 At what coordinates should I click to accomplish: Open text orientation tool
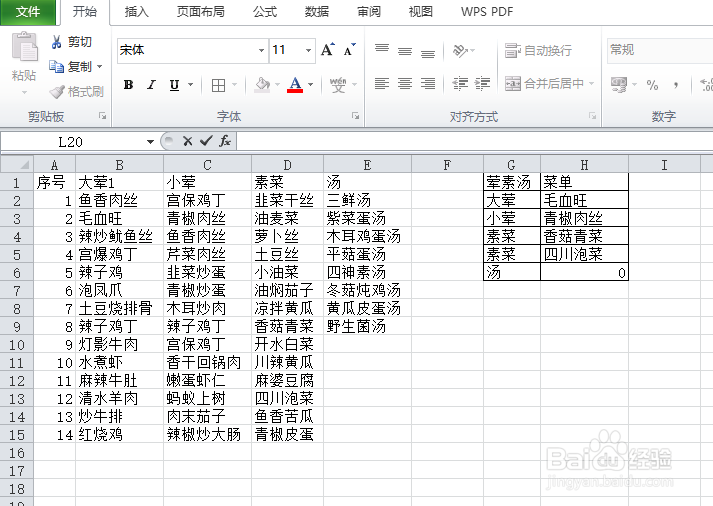[460, 50]
